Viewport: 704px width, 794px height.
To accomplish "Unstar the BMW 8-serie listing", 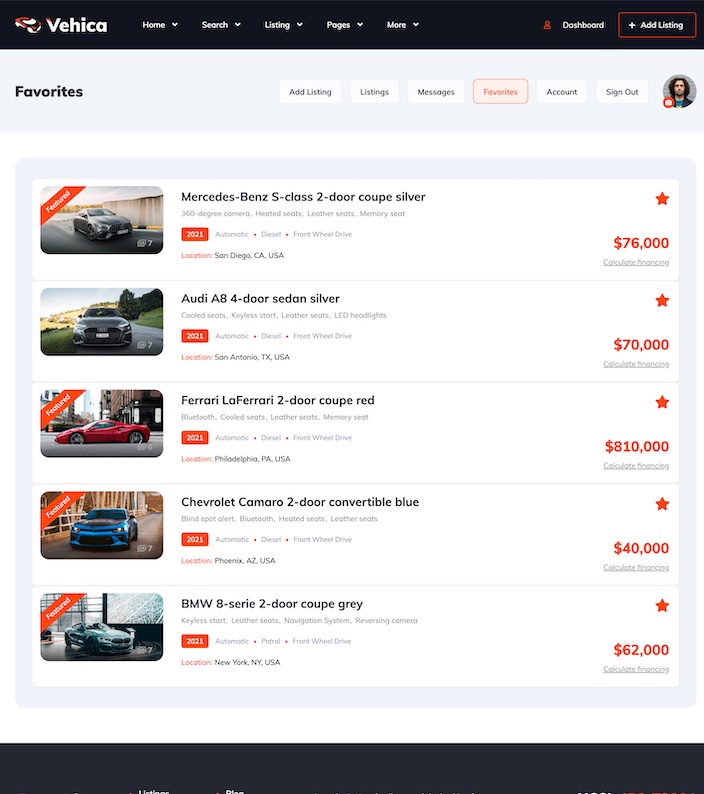I will coord(662,605).
